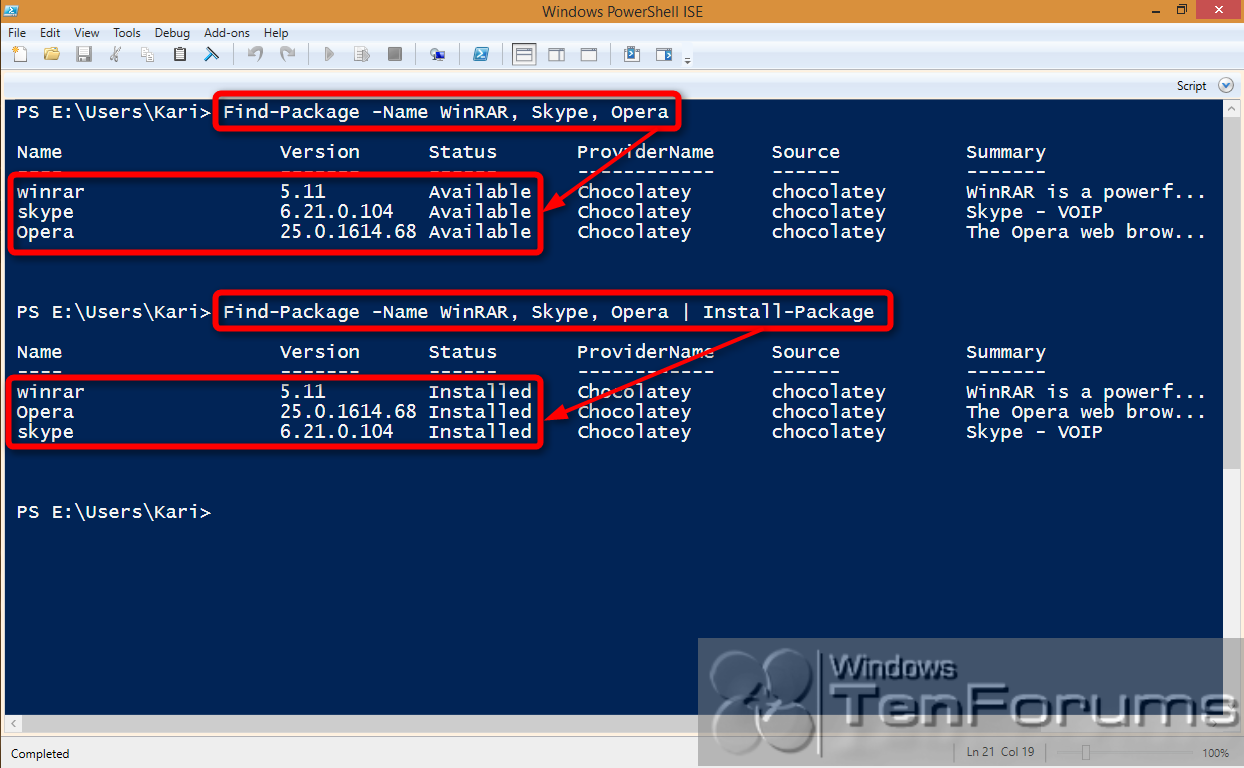Click the last empty 'PS E:\Users\Kari>' prompt
This screenshot has width=1244, height=768.
point(114,512)
